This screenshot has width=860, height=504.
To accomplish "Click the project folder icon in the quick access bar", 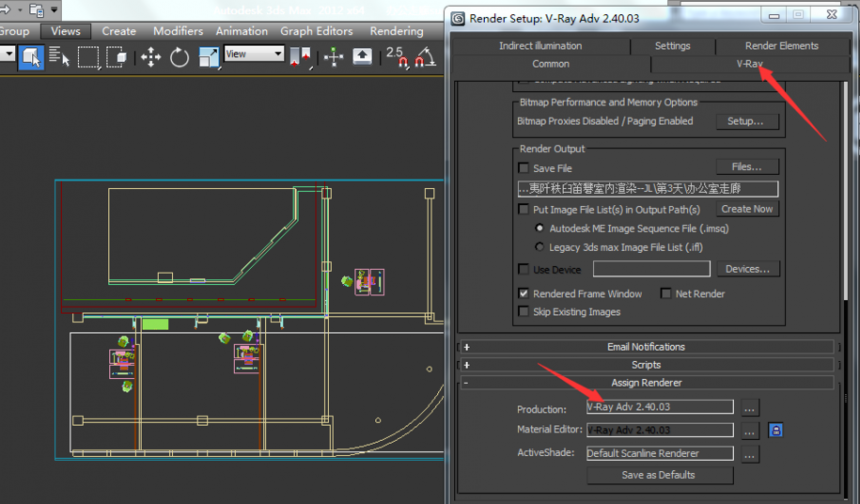I will pyautogui.click(x=37, y=9).
